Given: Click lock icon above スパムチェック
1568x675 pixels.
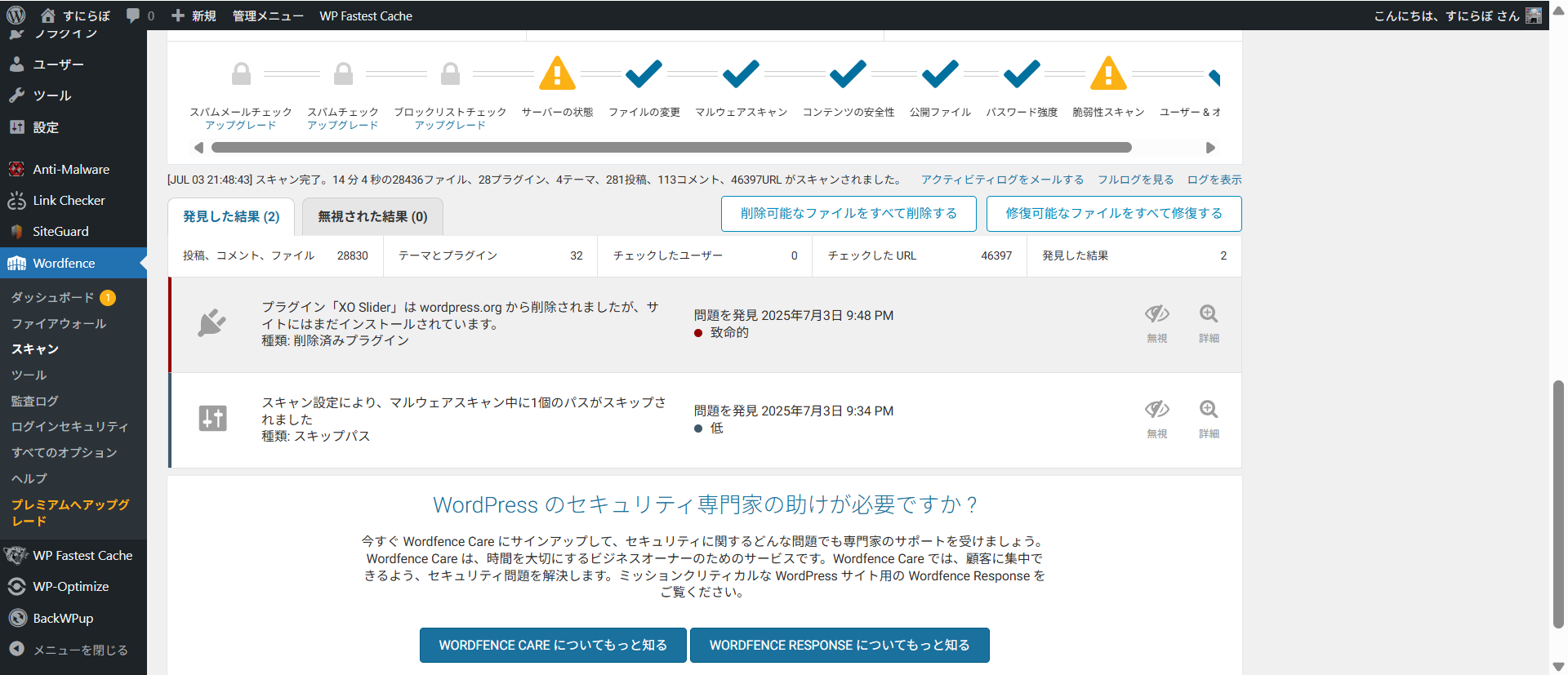Looking at the screenshot, I should click(x=344, y=73).
